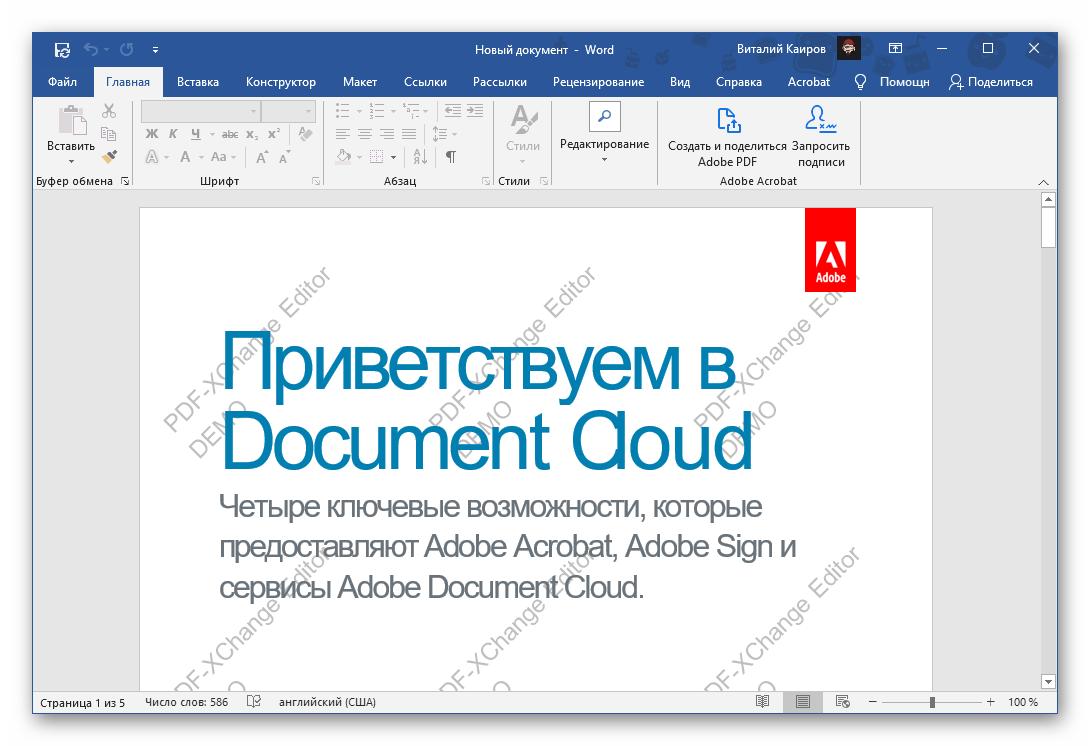
Task: Click the Поделиться share button
Action: point(990,82)
